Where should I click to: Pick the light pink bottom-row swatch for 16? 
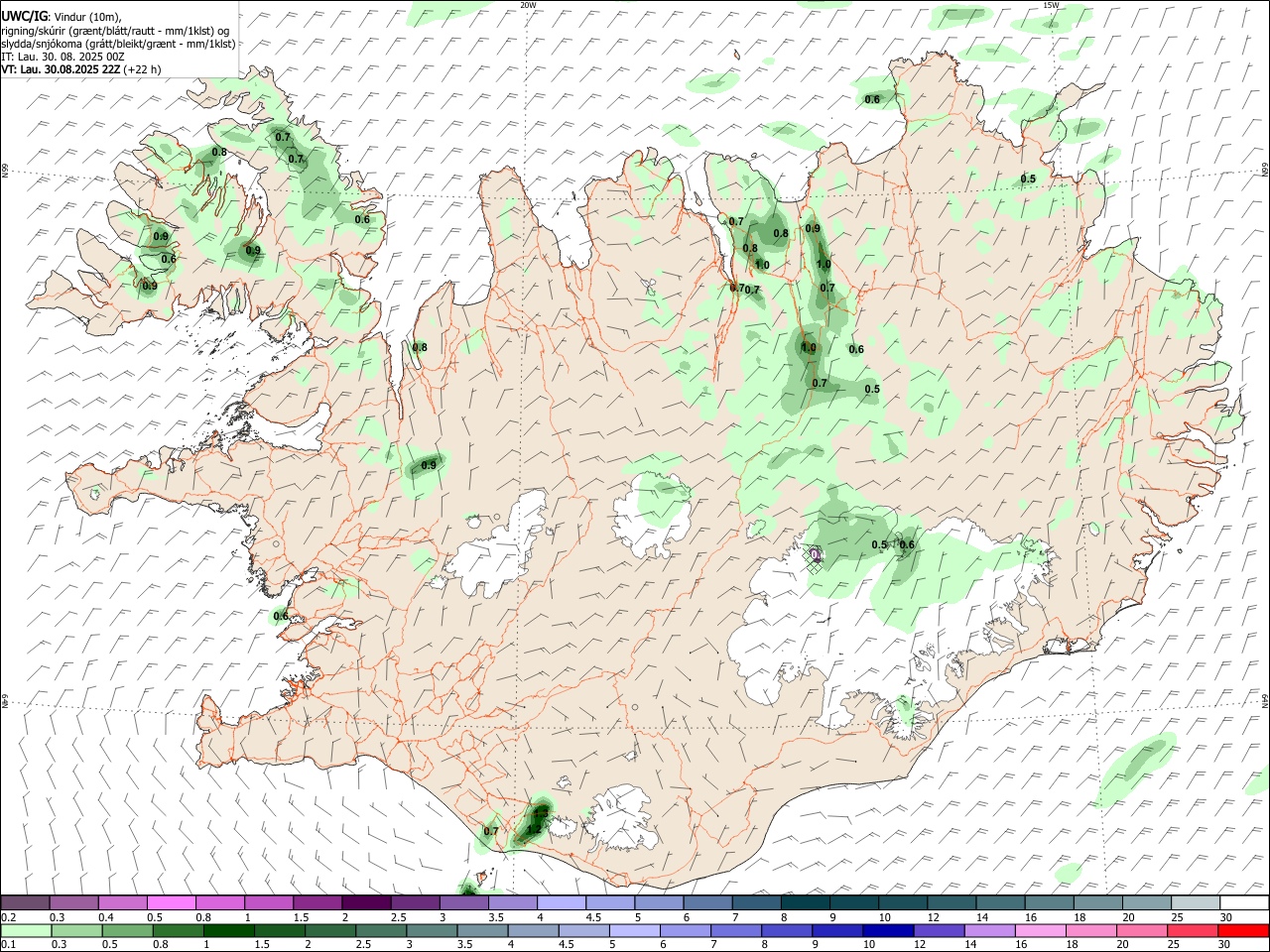(x=1040, y=930)
